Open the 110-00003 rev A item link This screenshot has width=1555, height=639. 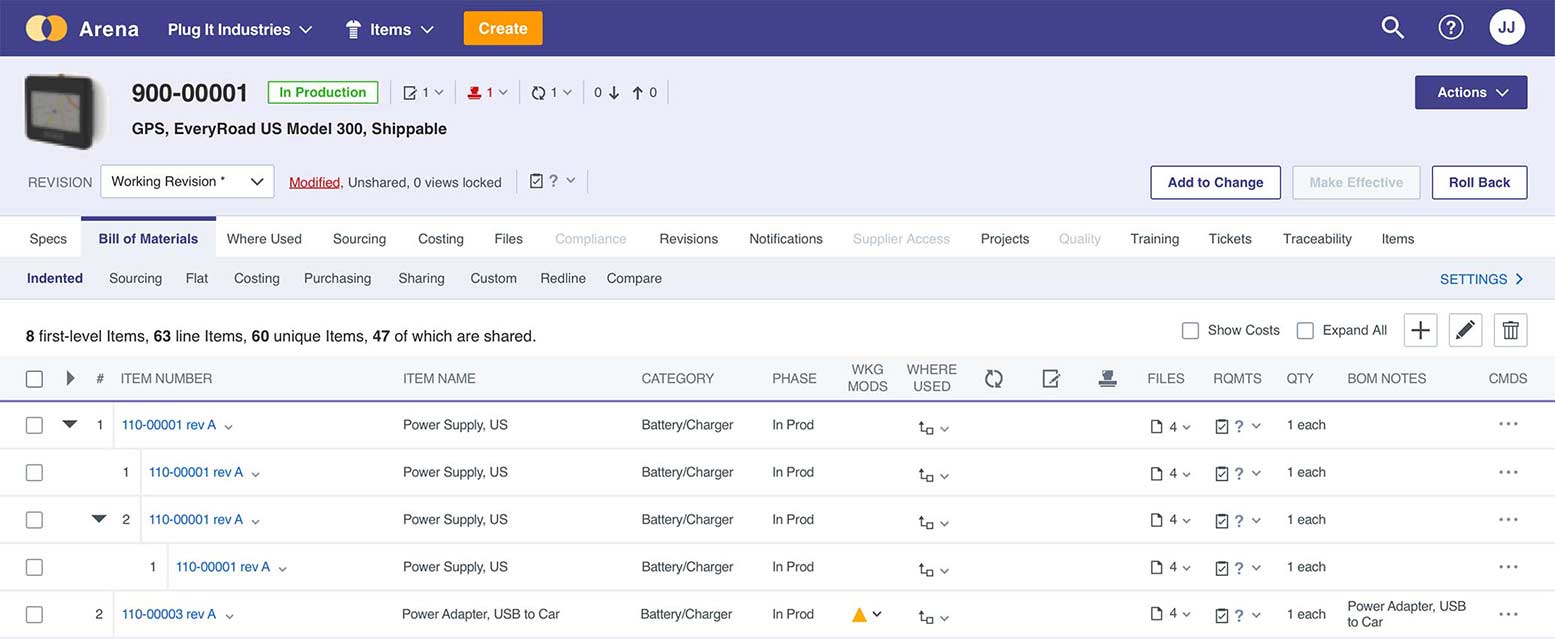(169, 614)
